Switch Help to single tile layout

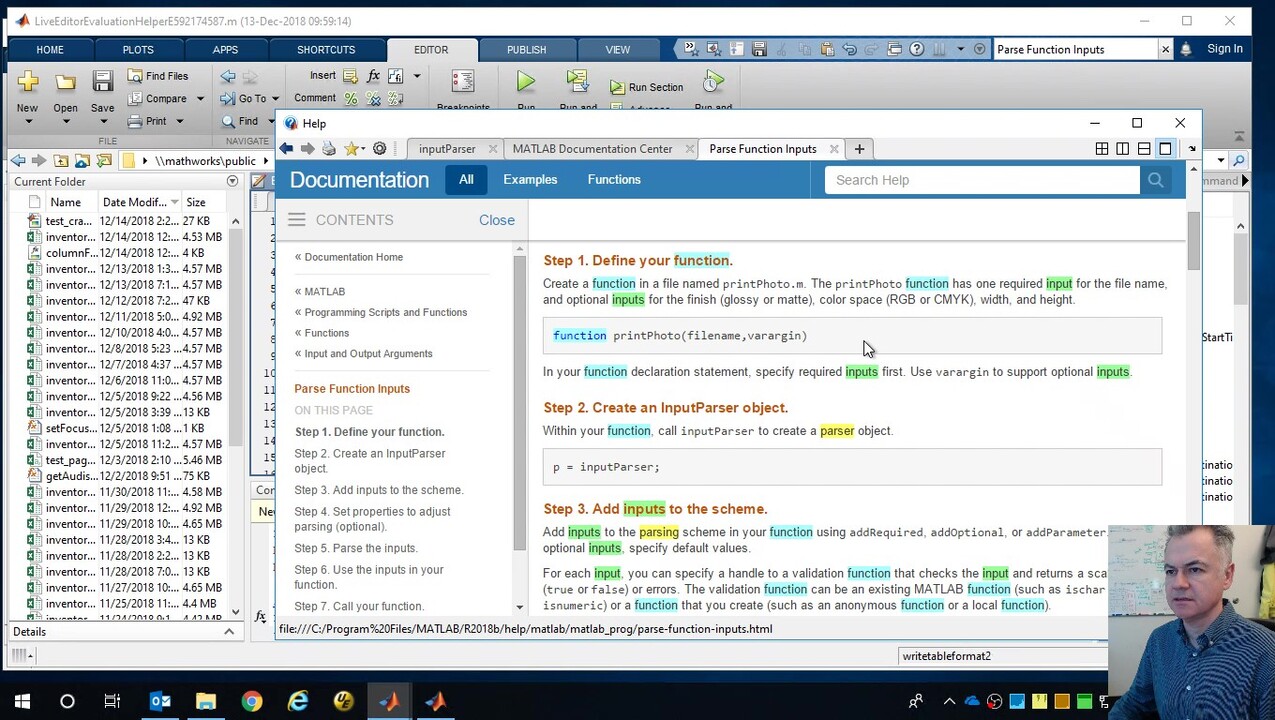1165,149
